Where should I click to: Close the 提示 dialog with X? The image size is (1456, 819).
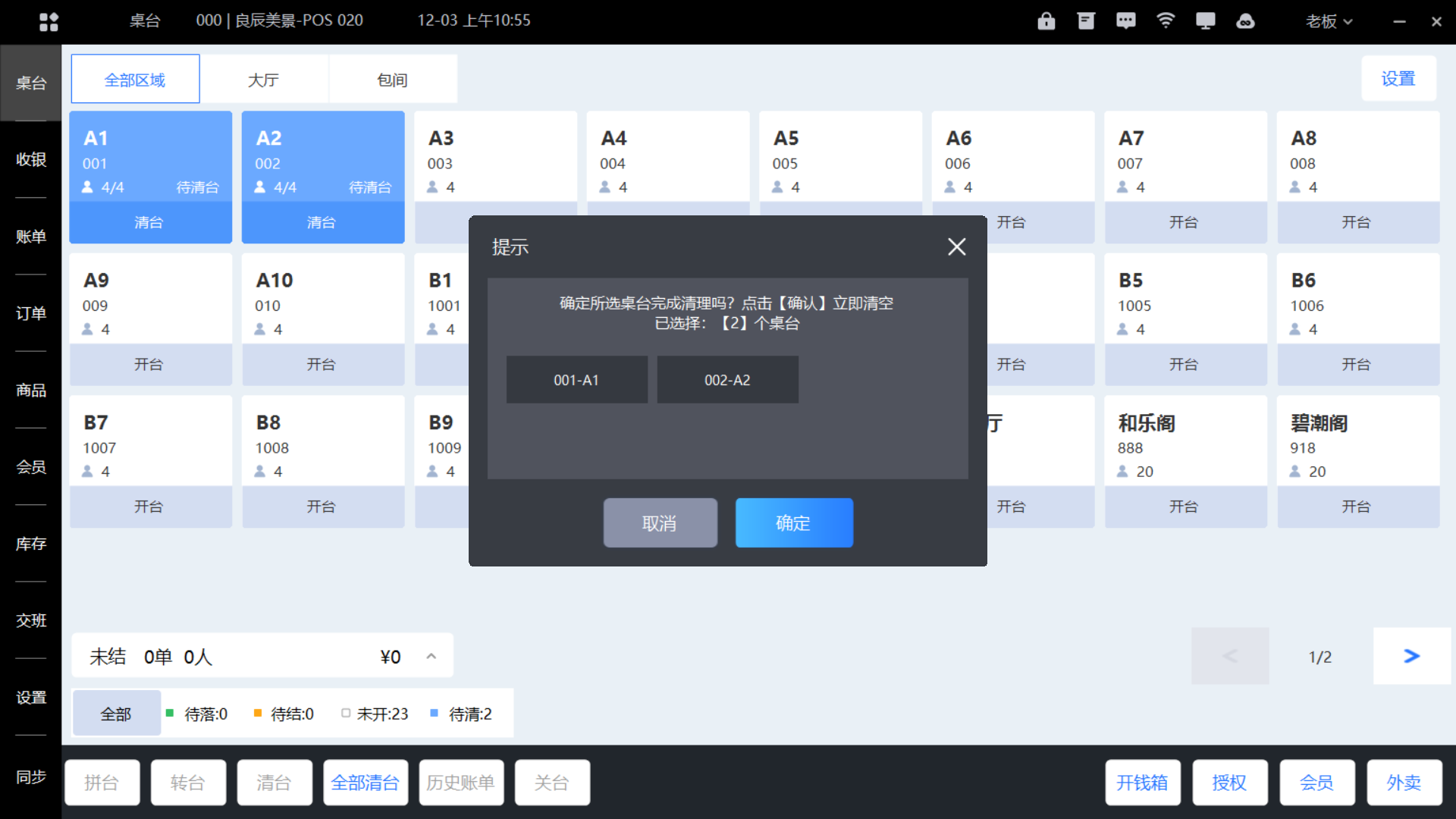956,246
